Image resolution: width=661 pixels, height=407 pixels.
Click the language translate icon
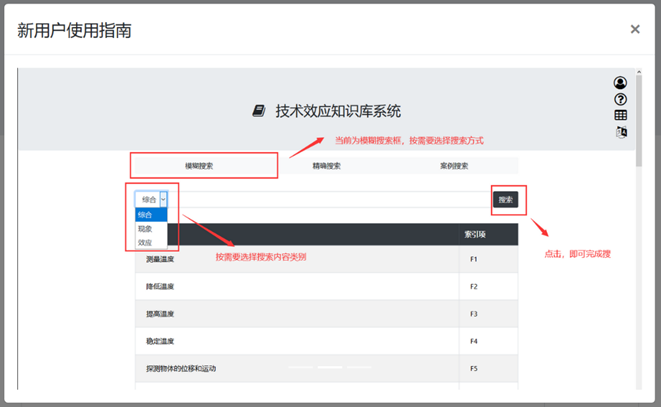click(621, 132)
